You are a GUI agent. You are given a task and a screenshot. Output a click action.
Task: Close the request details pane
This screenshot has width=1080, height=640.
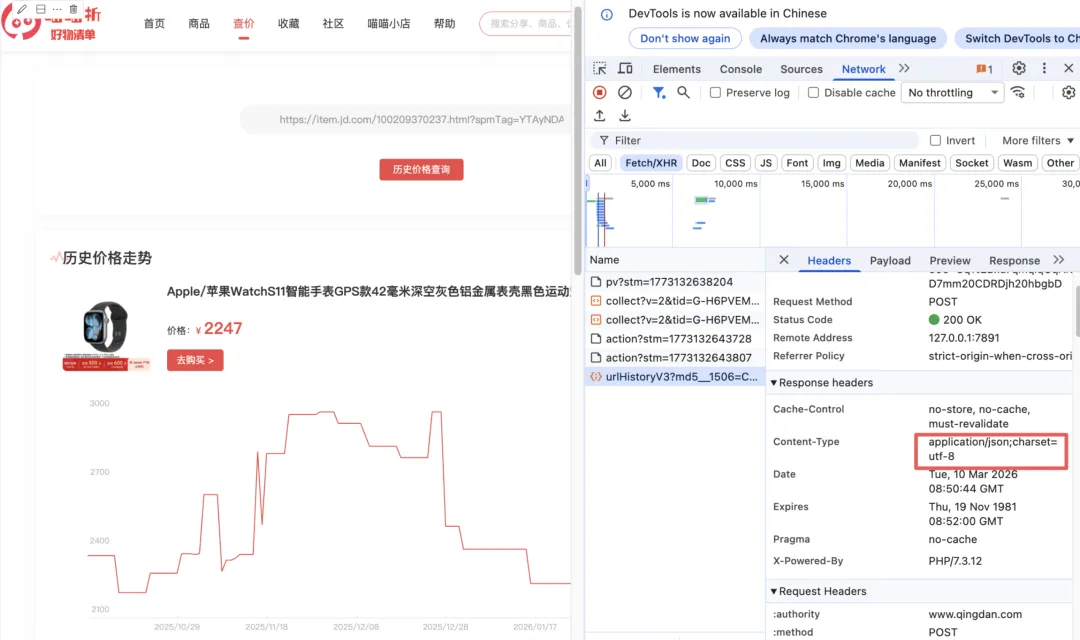pos(784,260)
